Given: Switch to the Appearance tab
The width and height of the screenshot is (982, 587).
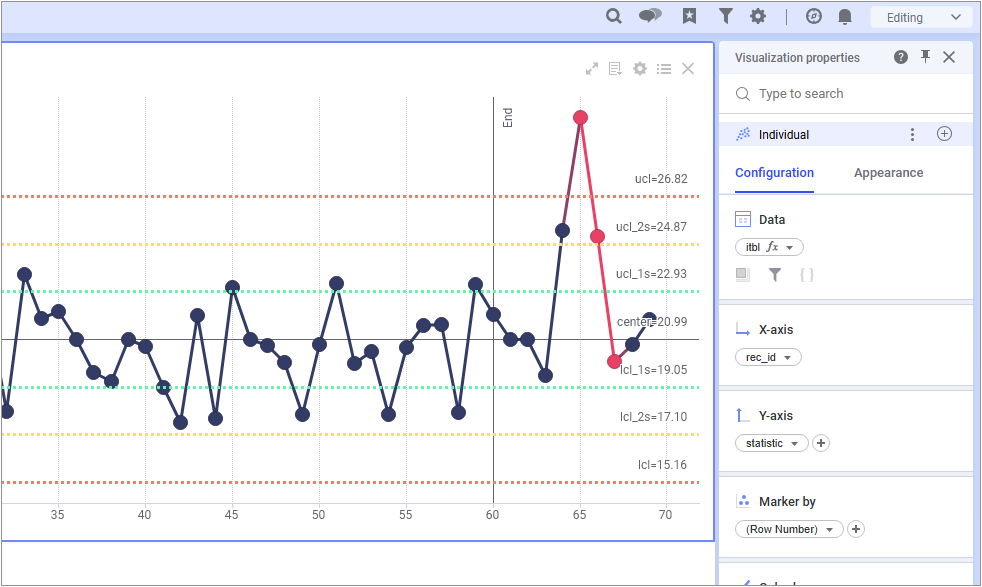Looking at the screenshot, I should (x=888, y=173).
